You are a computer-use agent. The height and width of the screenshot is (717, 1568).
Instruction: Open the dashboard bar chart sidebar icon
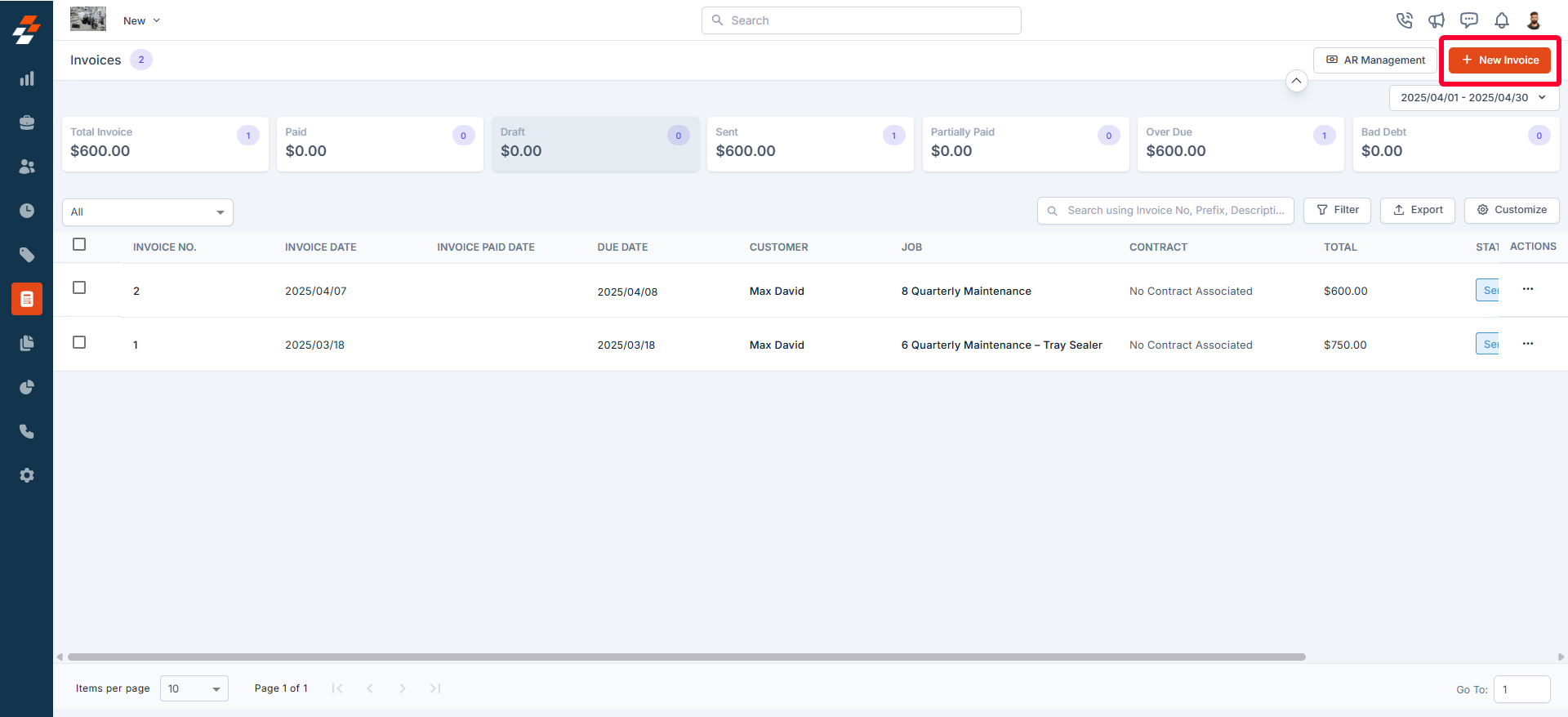tap(27, 78)
